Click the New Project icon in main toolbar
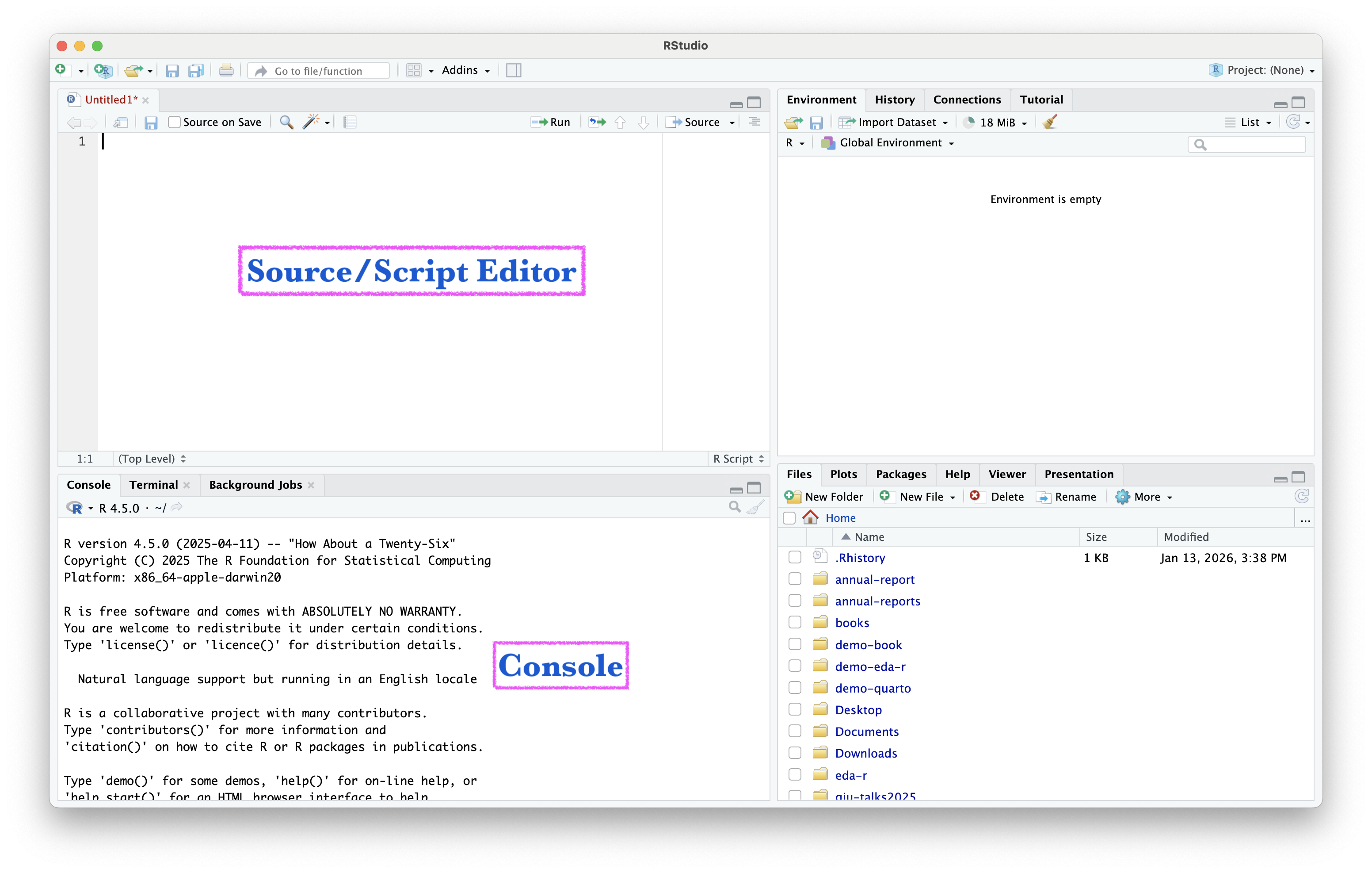Screen dimensions: 1372x873 click(x=103, y=70)
